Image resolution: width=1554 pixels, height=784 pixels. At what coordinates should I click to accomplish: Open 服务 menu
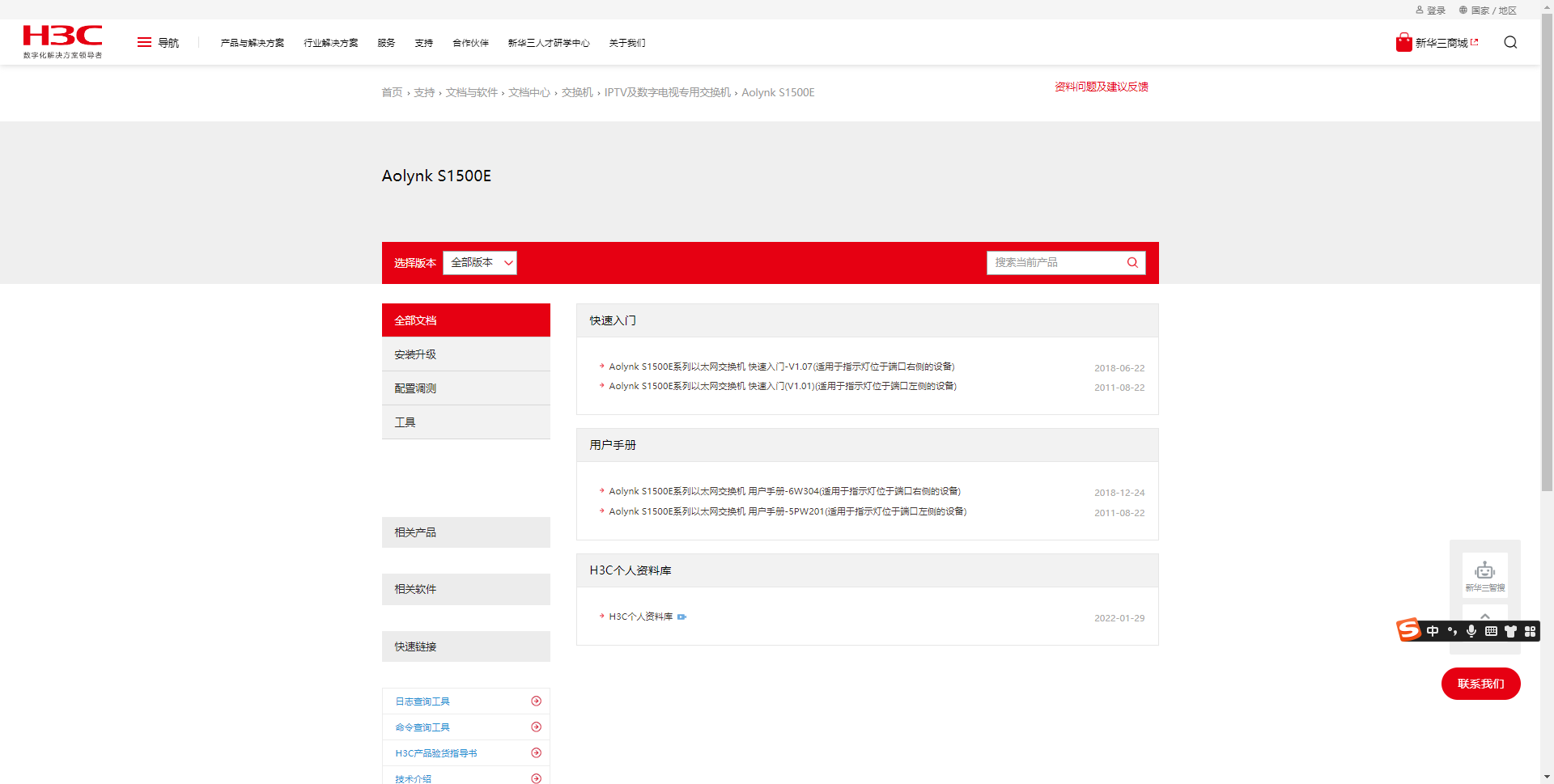point(386,43)
